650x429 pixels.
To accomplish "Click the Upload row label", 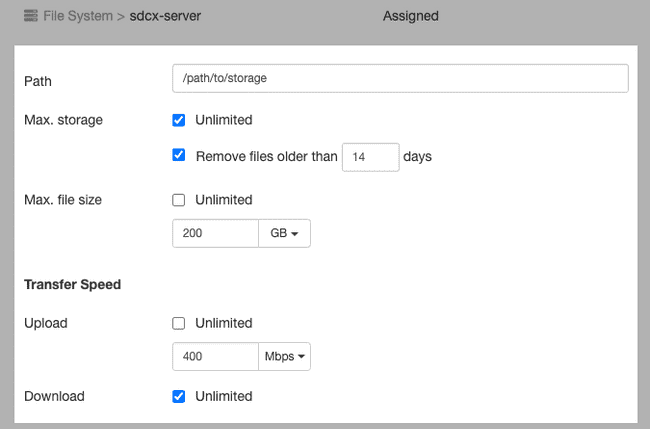I will coord(45,323).
